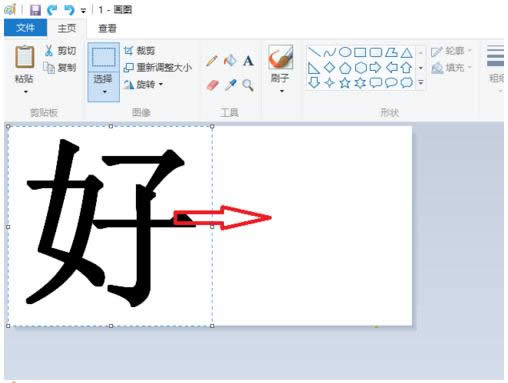
Task: Select the Triangle shape
Action: pyautogui.click(x=406, y=53)
